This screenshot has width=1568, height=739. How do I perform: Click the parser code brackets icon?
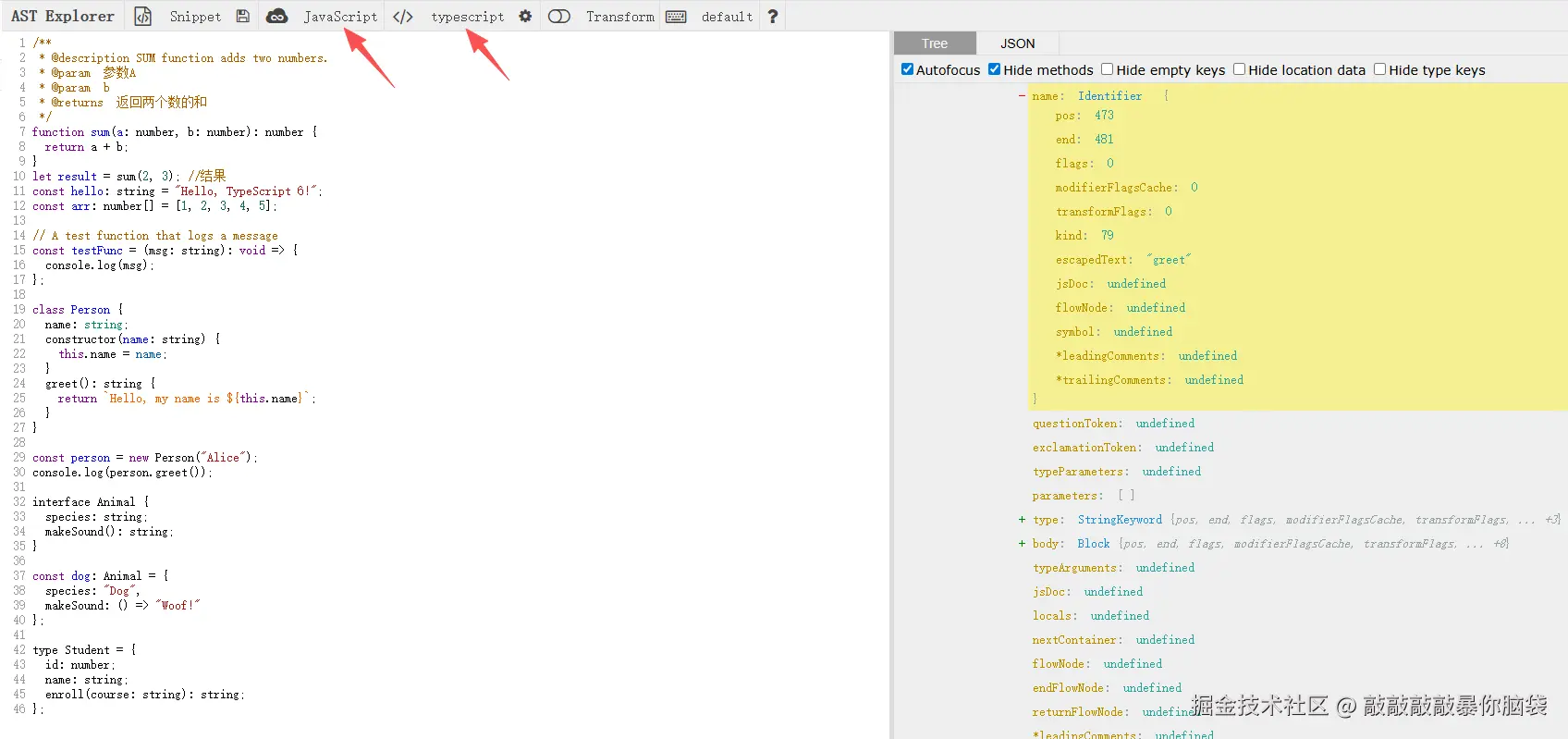coord(403,17)
